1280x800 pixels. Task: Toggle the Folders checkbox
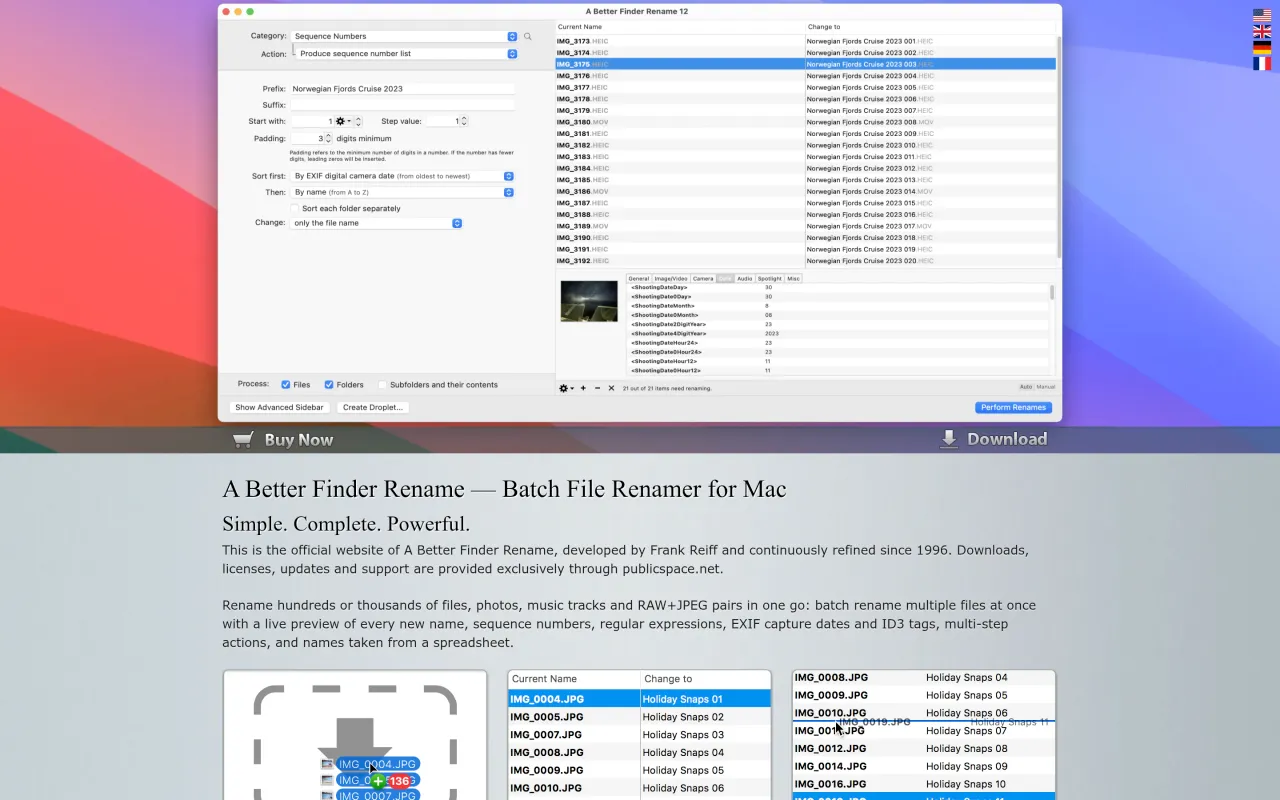[329, 385]
